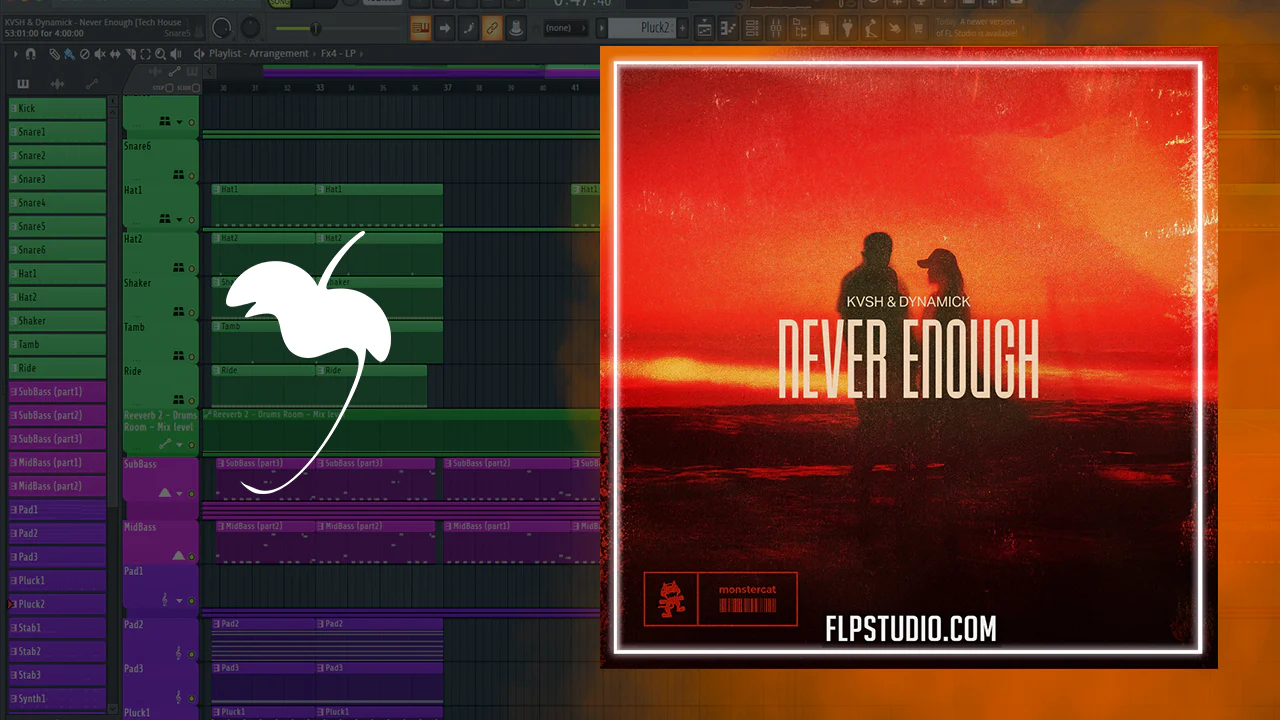Image resolution: width=1280 pixels, height=720 pixels.
Task: Select Shaker pattern in the picker list
Action: (x=57, y=321)
